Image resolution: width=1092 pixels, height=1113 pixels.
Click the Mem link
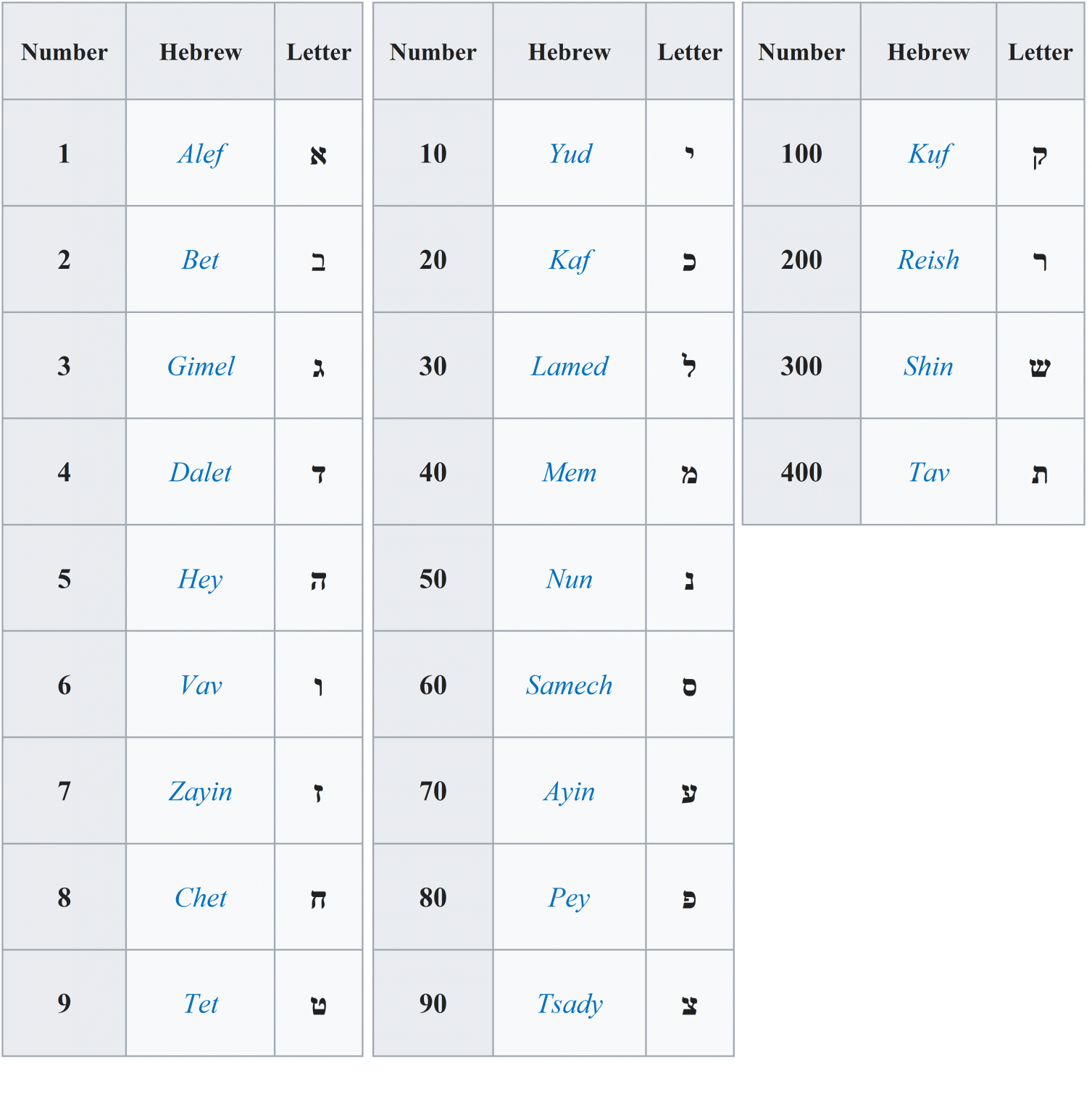tap(570, 472)
